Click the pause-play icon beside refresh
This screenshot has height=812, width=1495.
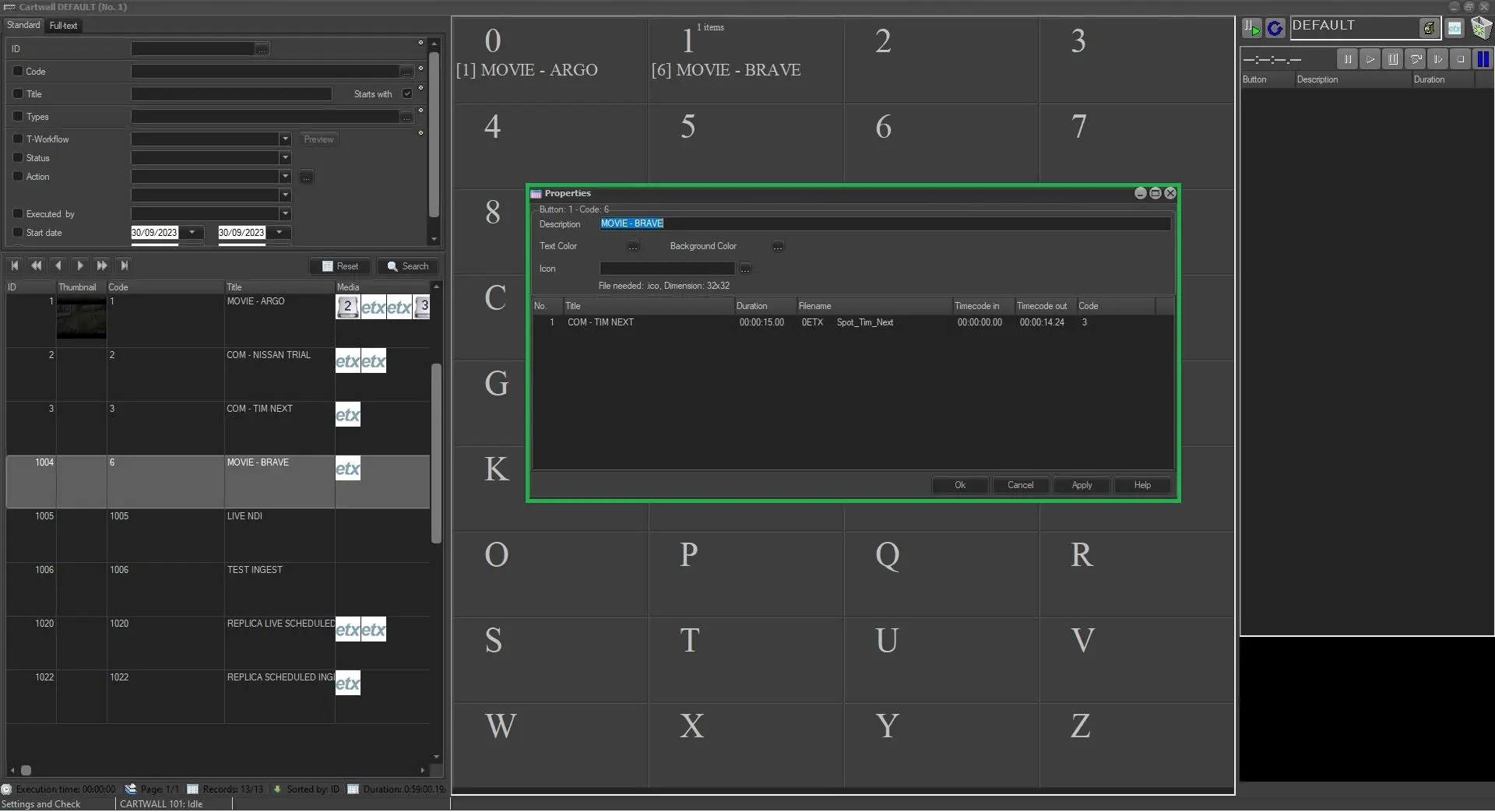click(x=1251, y=29)
